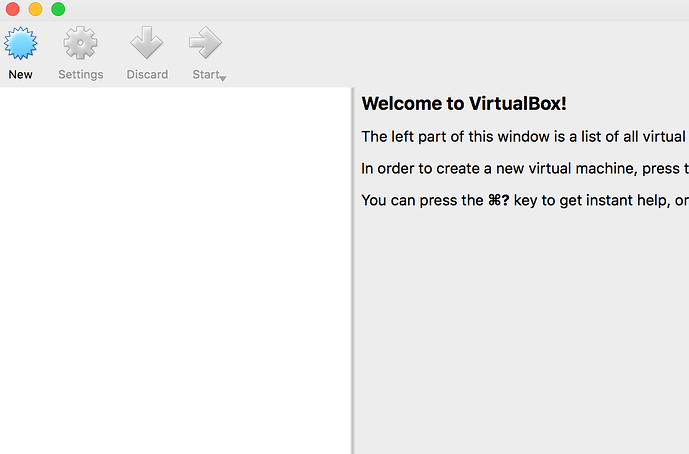The height and width of the screenshot is (454, 689).
Task: Click the "Welcome to VirtualBox!" heading
Action: tap(464, 104)
